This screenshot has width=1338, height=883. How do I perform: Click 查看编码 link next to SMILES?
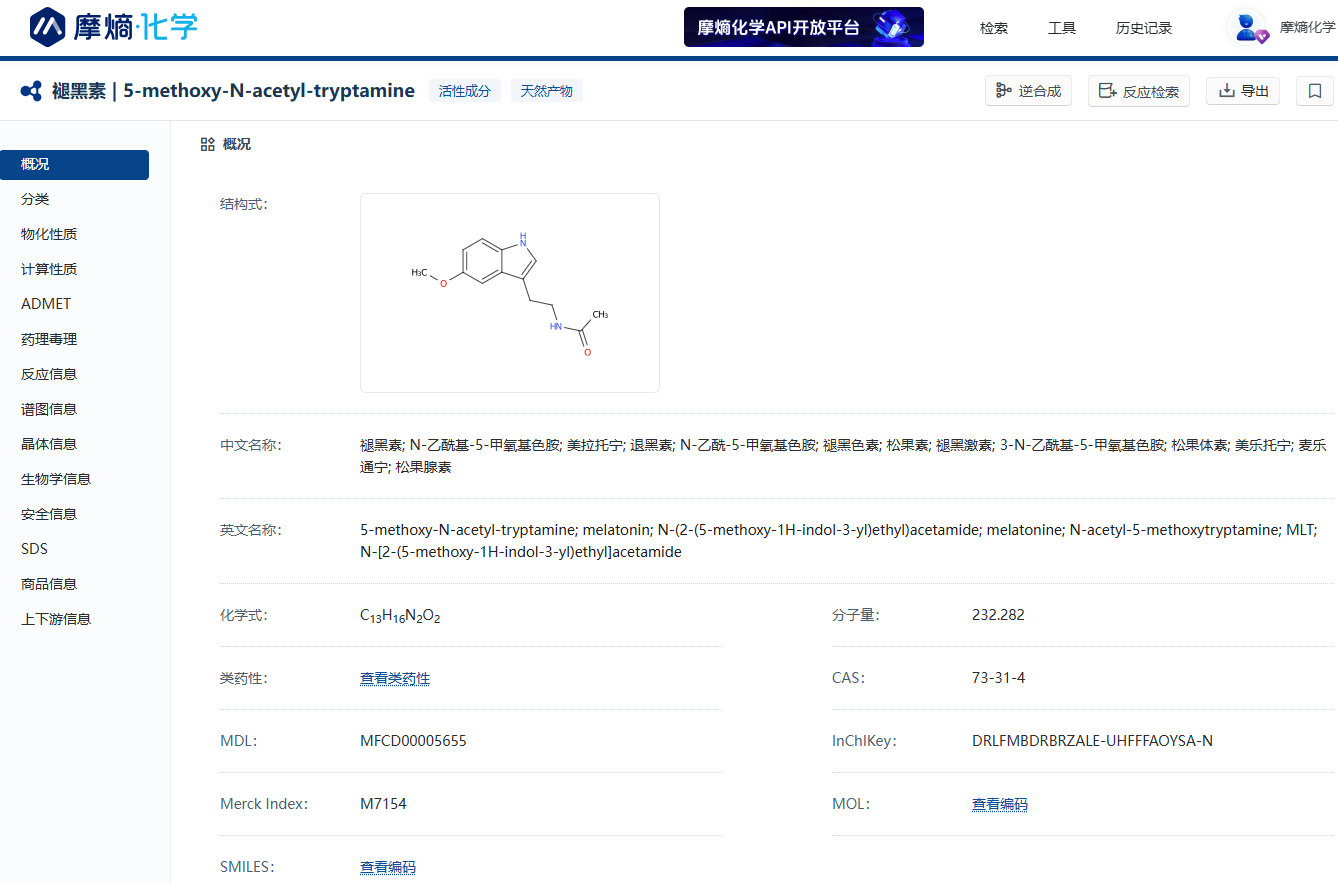pos(387,867)
